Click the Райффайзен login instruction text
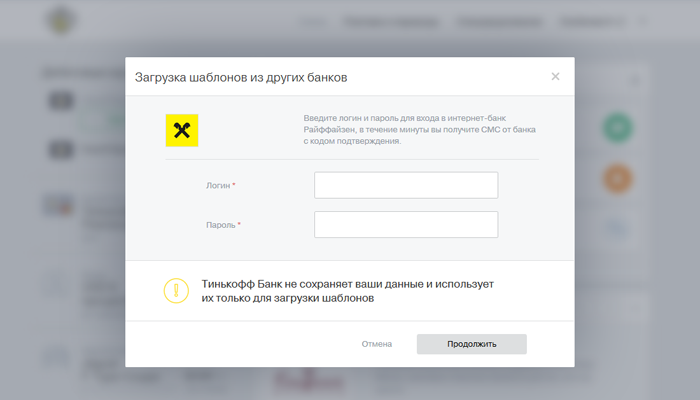 click(420, 130)
